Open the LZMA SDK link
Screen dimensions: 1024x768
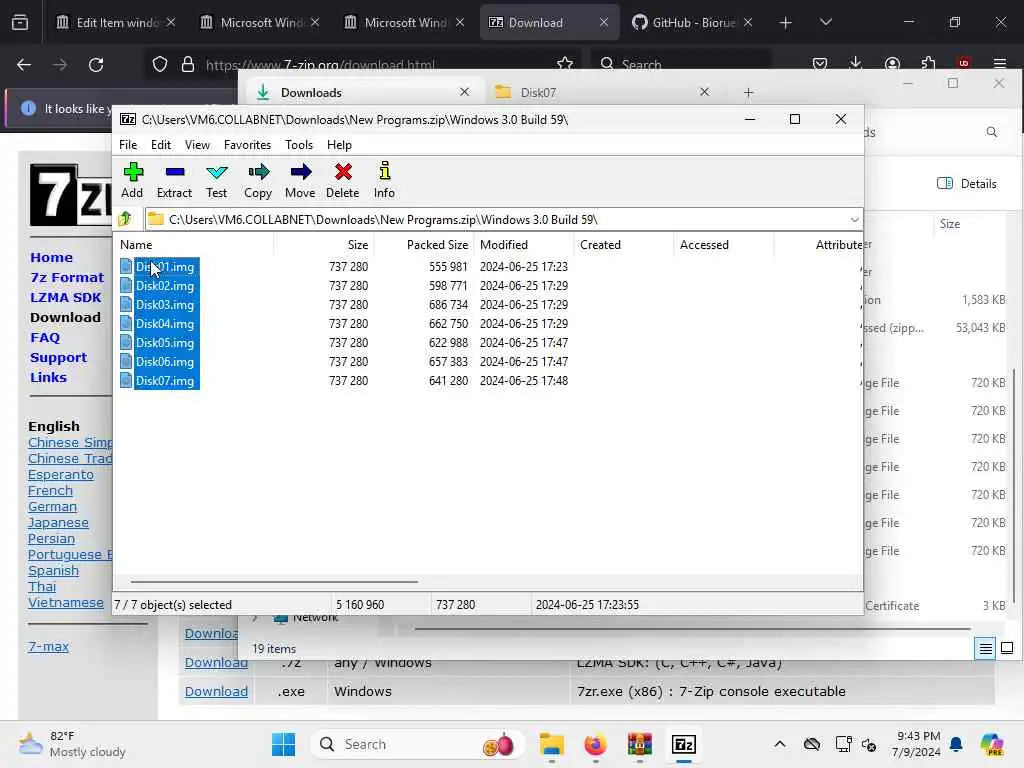(65, 298)
